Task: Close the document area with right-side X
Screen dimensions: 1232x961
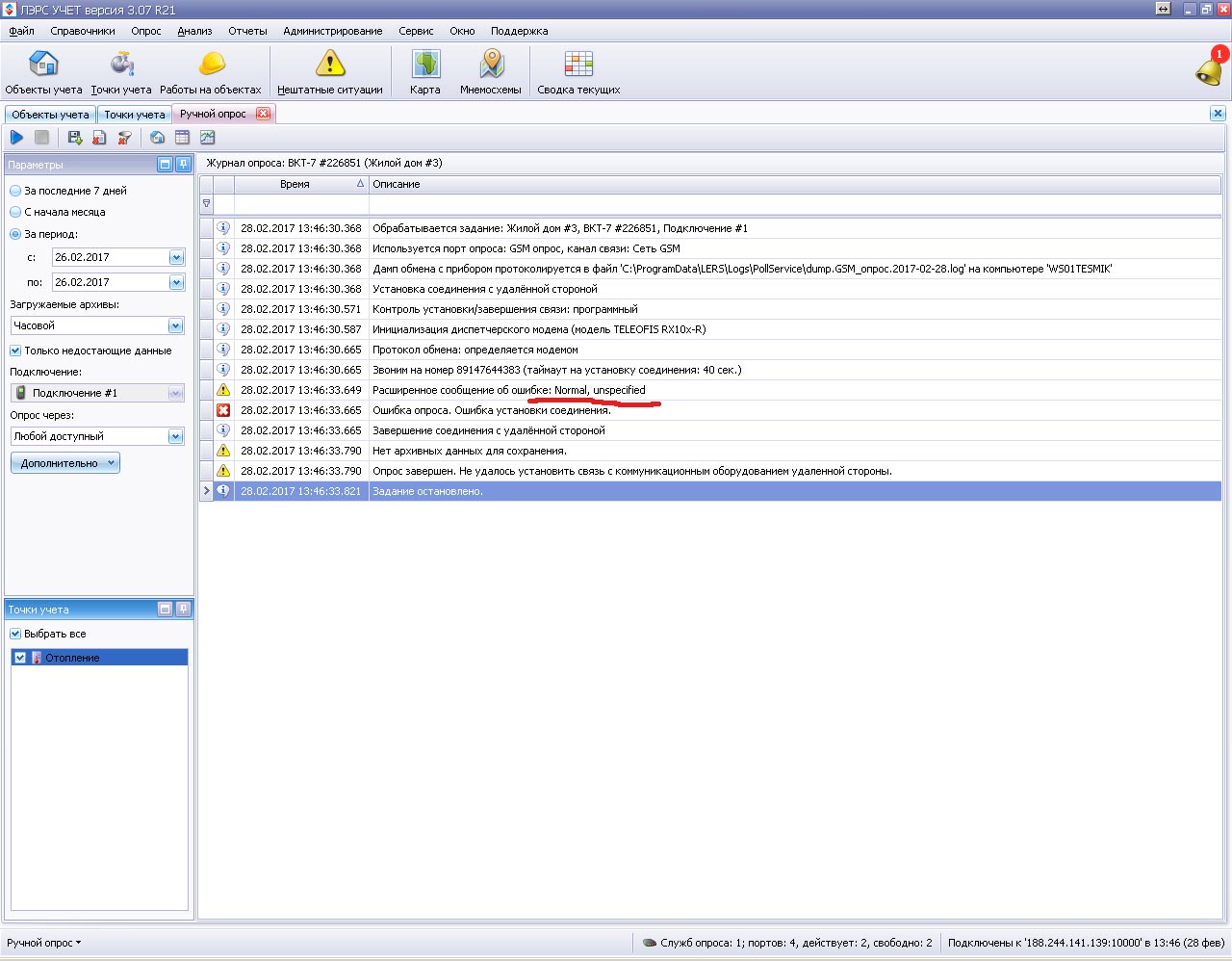Action: point(1218,114)
